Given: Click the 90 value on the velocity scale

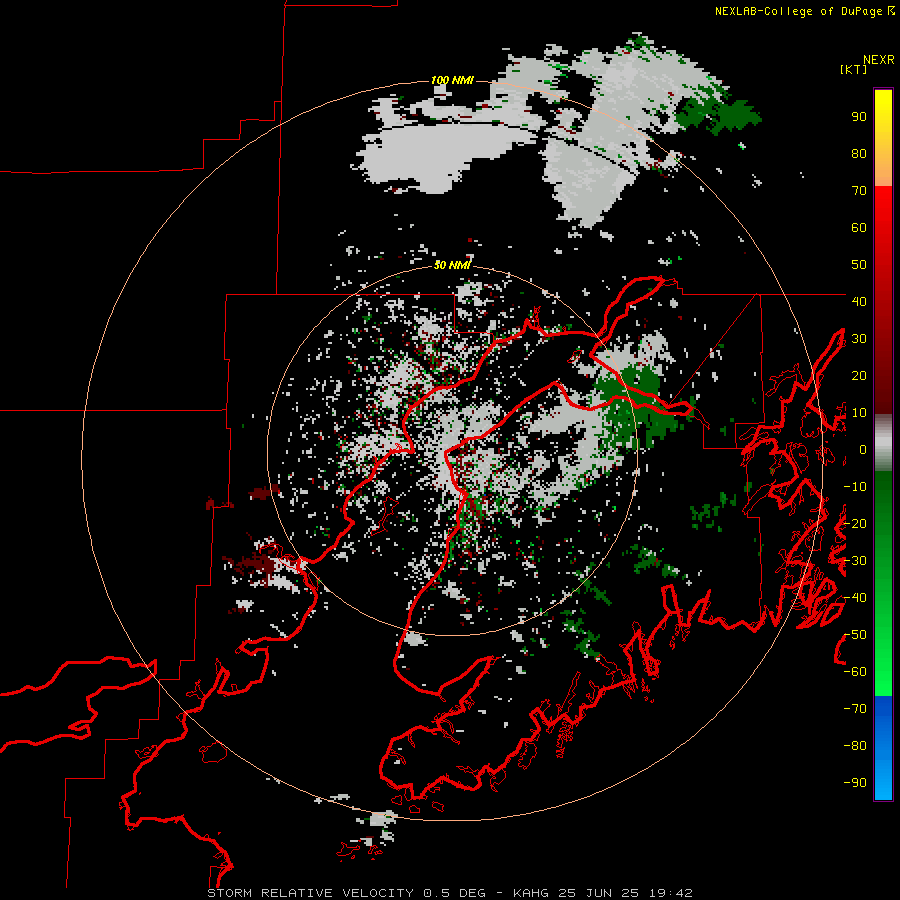Looking at the screenshot, I should 859,117.
